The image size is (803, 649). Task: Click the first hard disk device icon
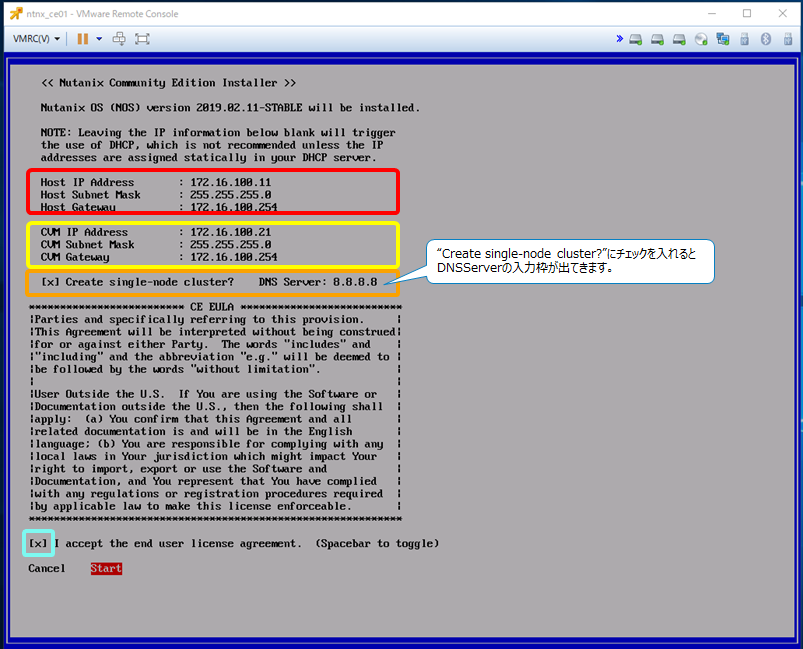tap(636, 39)
